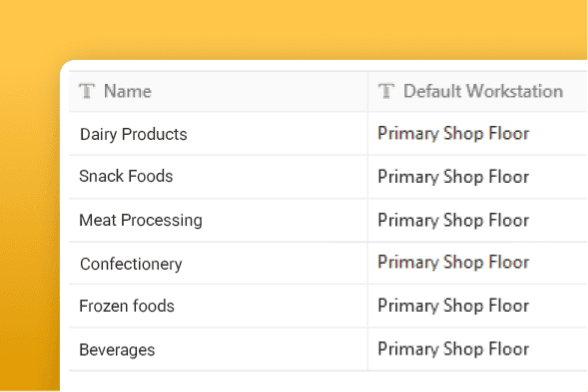The width and height of the screenshot is (588, 392).
Task: Click the blank area under the Default Workstation column
Action: pyautogui.click(x=477, y=381)
